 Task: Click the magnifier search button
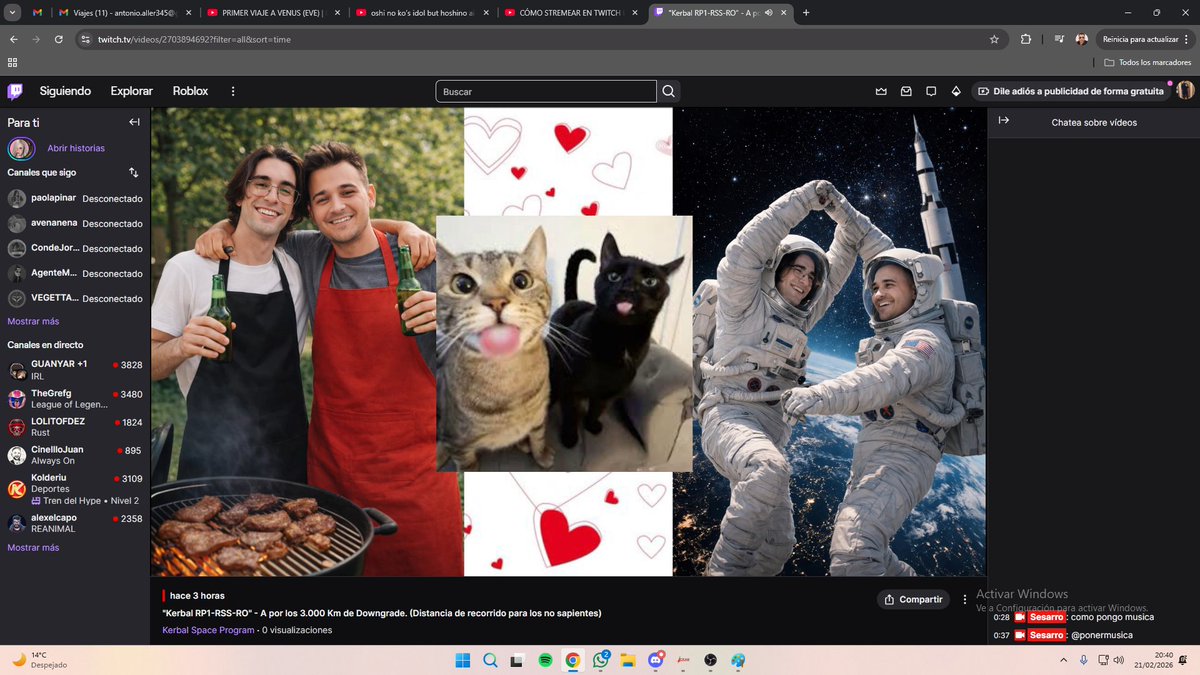point(669,92)
